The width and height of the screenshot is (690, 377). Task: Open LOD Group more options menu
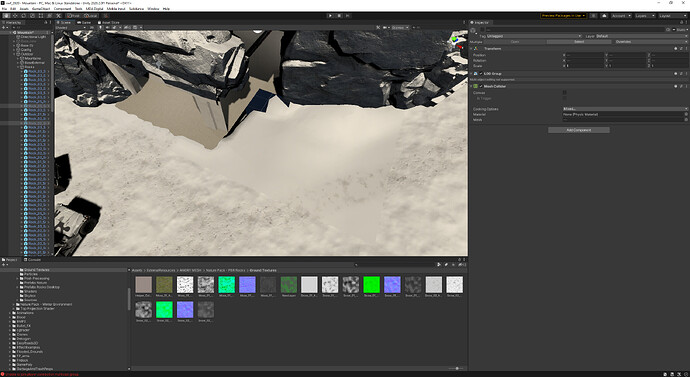tap(686, 73)
